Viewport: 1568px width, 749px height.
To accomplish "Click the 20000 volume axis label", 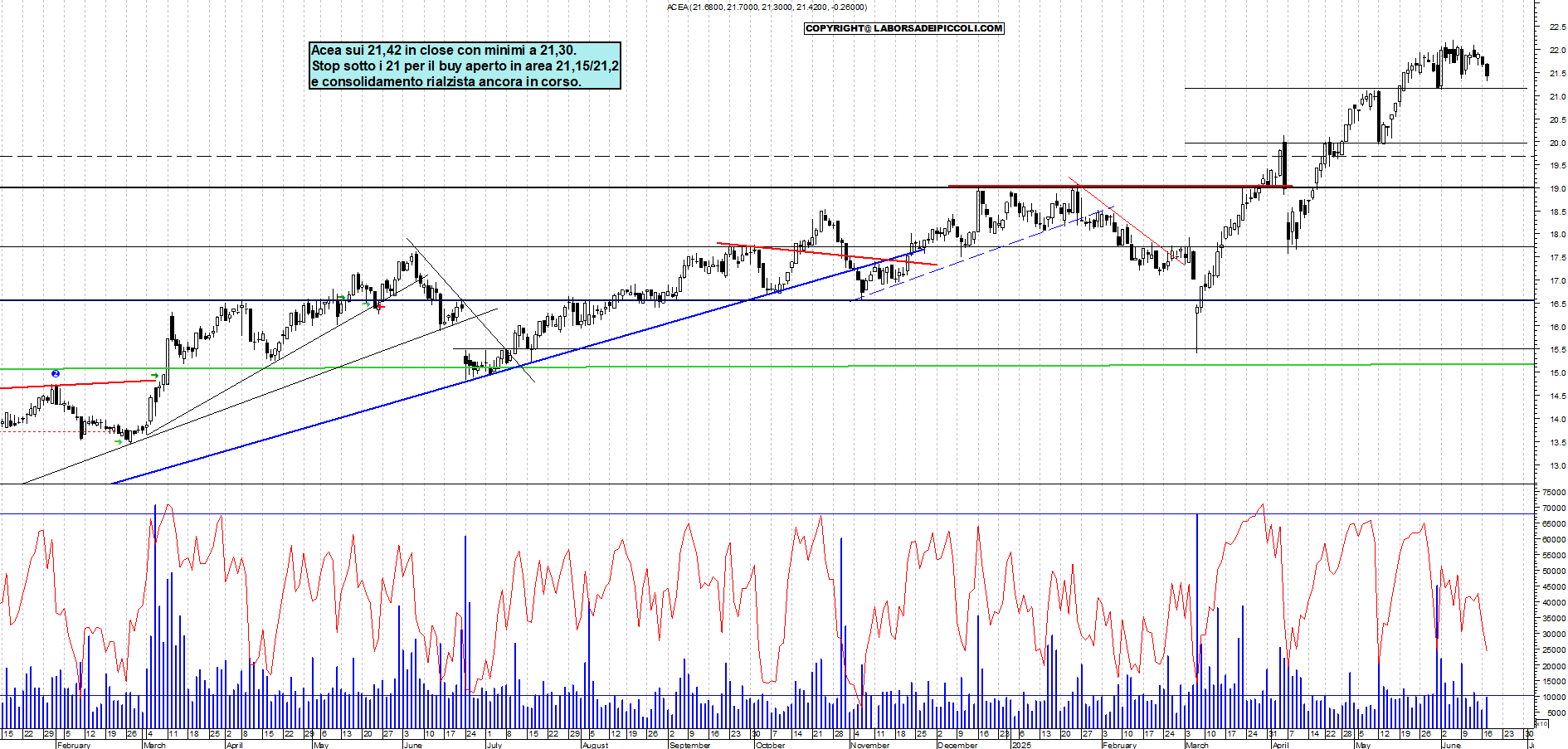I will pyautogui.click(x=1554, y=666).
